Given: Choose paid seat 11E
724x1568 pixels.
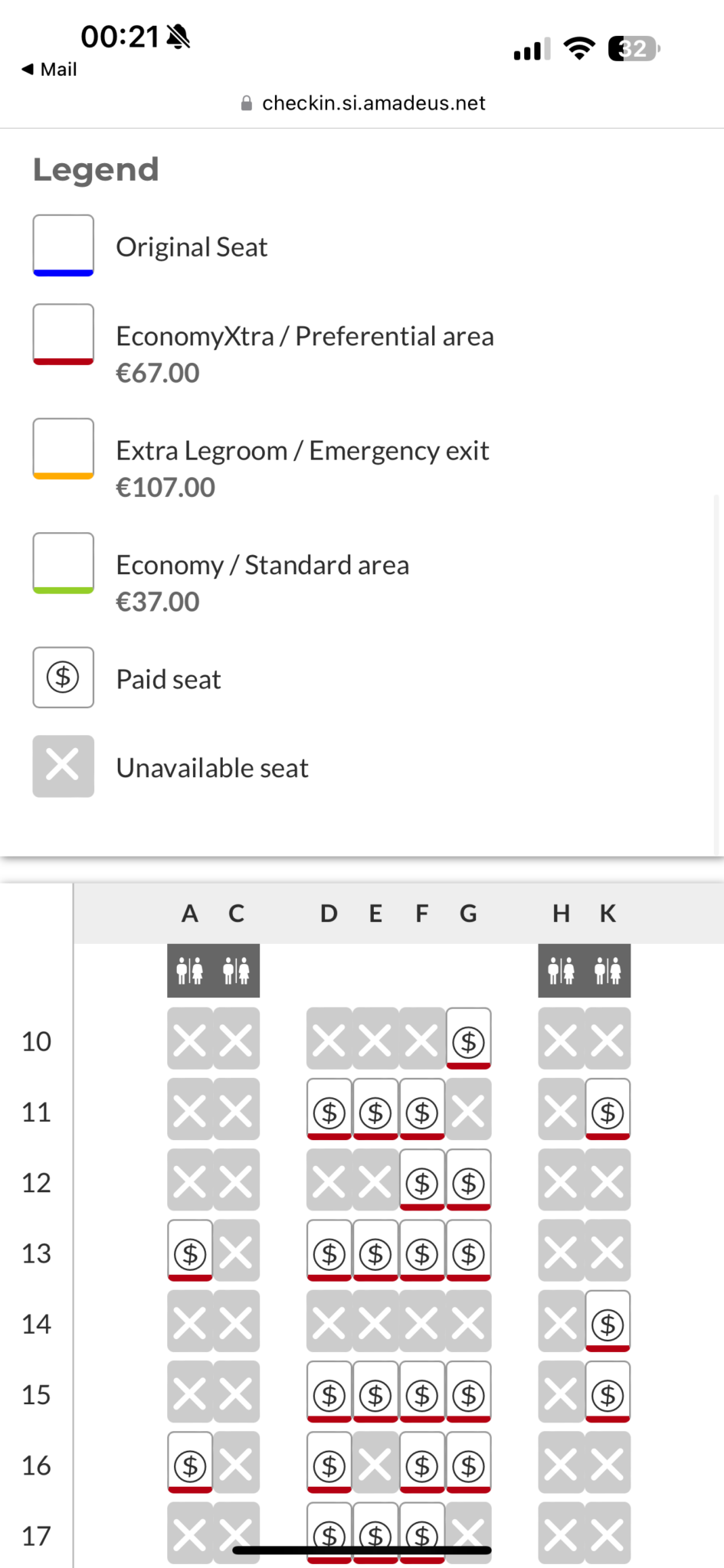Looking at the screenshot, I should tap(375, 1110).
